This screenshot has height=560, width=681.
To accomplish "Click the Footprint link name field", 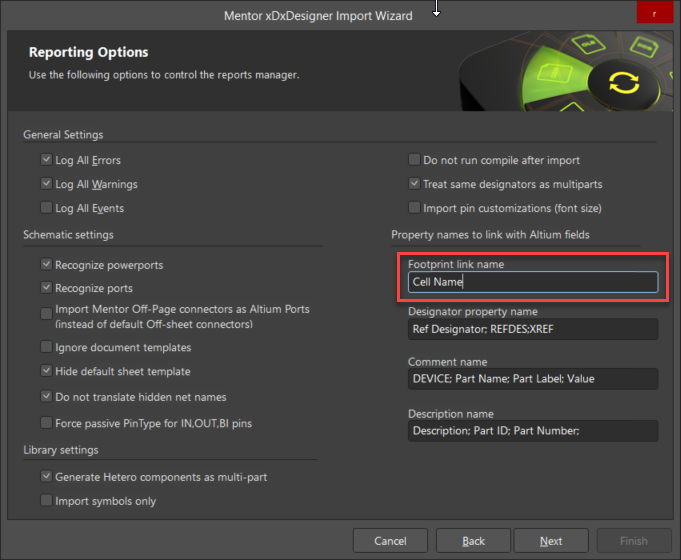I will tap(533, 282).
